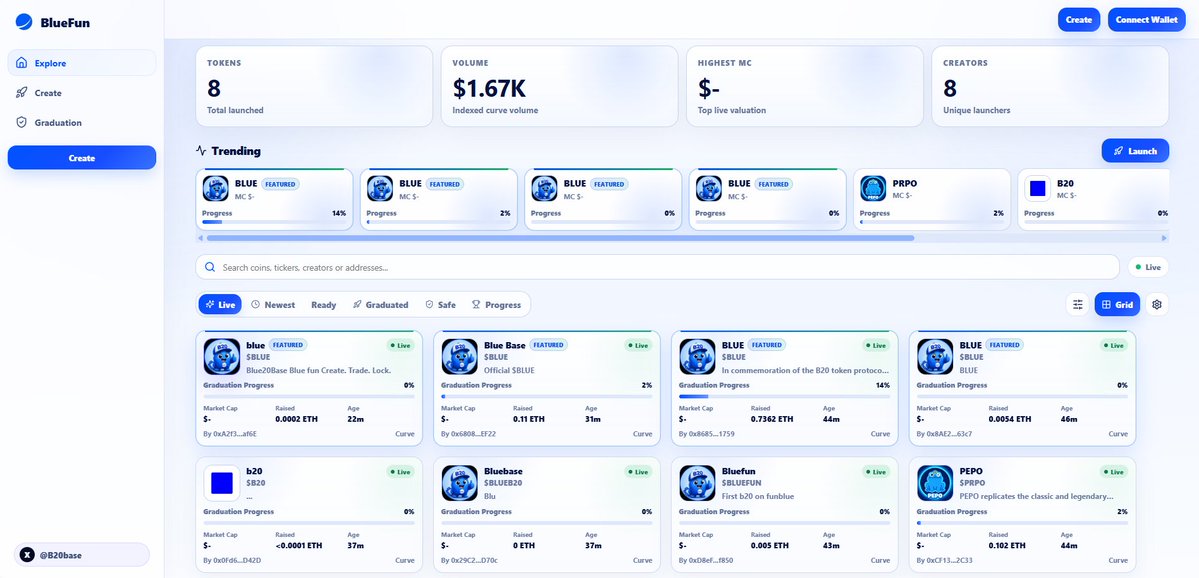This screenshot has height=578, width=1199.
Task: Click creator address 0x6808...EF22
Action: 469,434
